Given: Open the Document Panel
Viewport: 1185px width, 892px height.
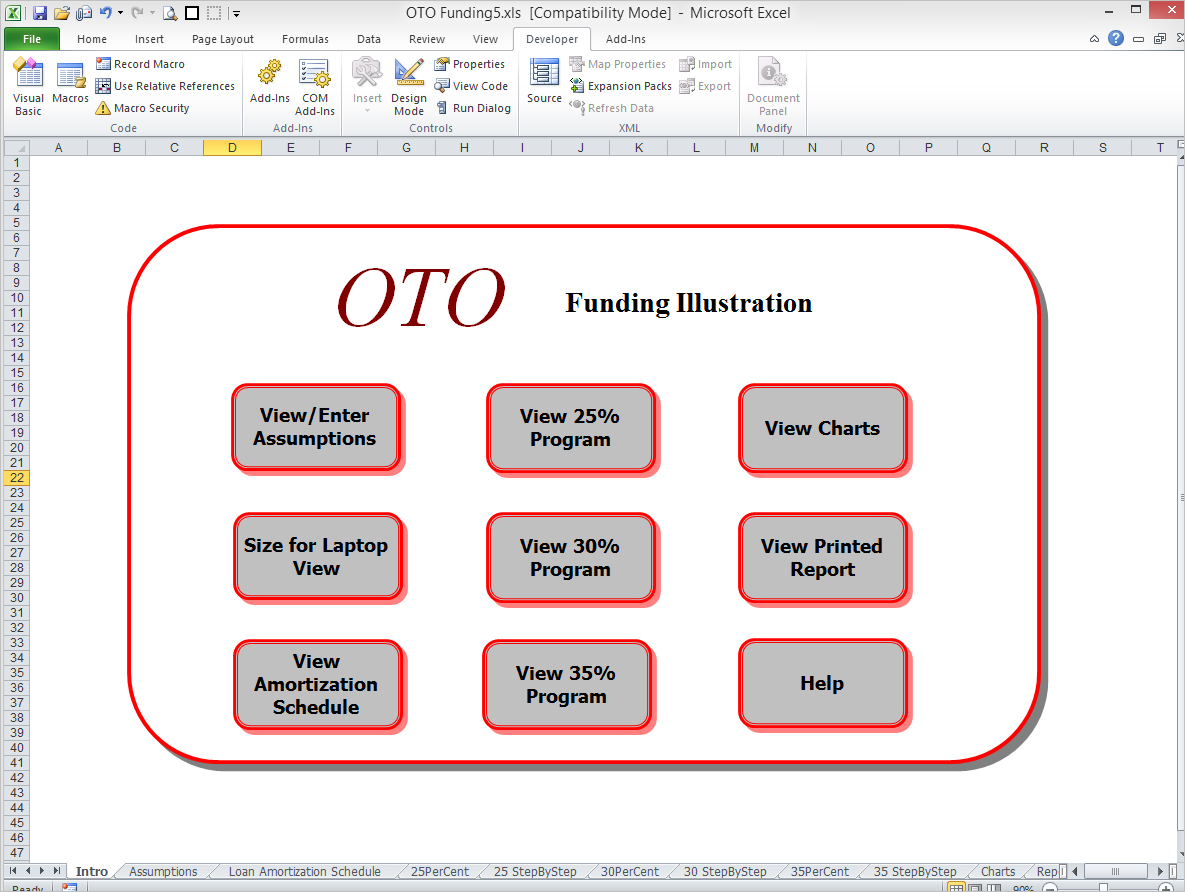Looking at the screenshot, I should [x=773, y=87].
